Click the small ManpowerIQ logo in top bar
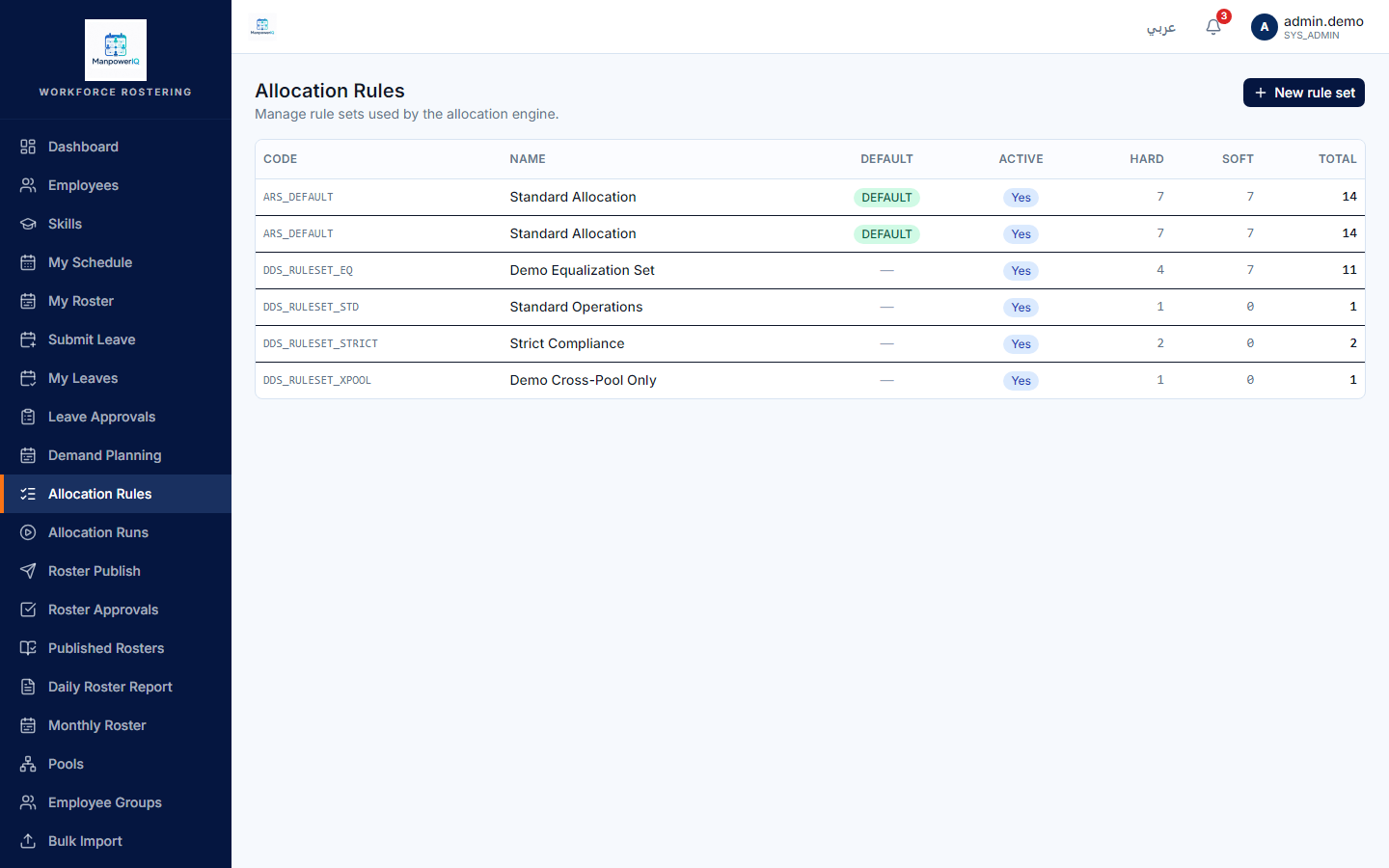The width and height of the screenshot is (1389, 868). (262, 27)
